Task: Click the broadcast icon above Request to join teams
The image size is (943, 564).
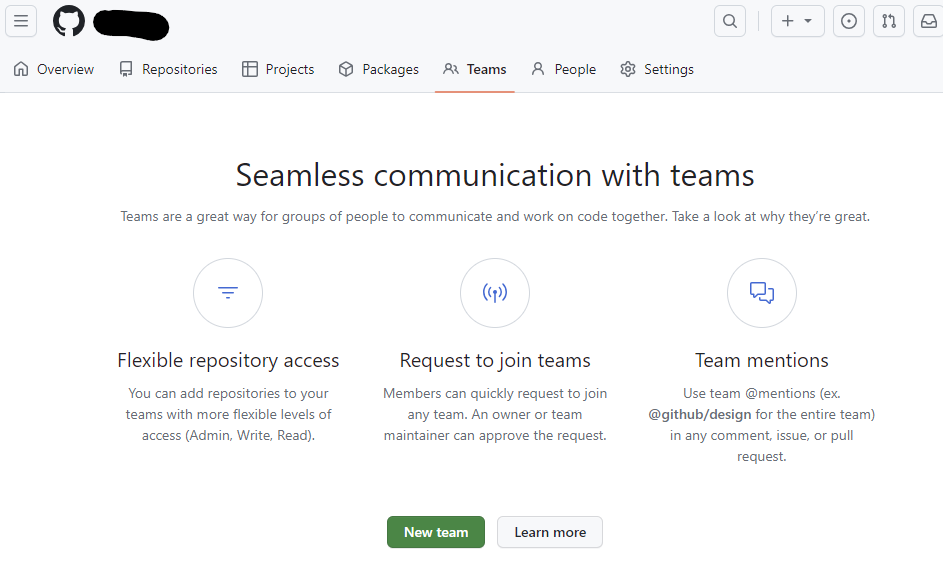Action: tap(495, 293)
